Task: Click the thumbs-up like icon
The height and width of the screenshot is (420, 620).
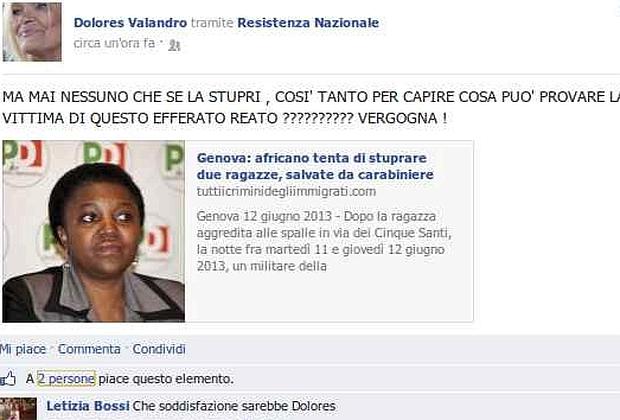Action: [8, 378]
